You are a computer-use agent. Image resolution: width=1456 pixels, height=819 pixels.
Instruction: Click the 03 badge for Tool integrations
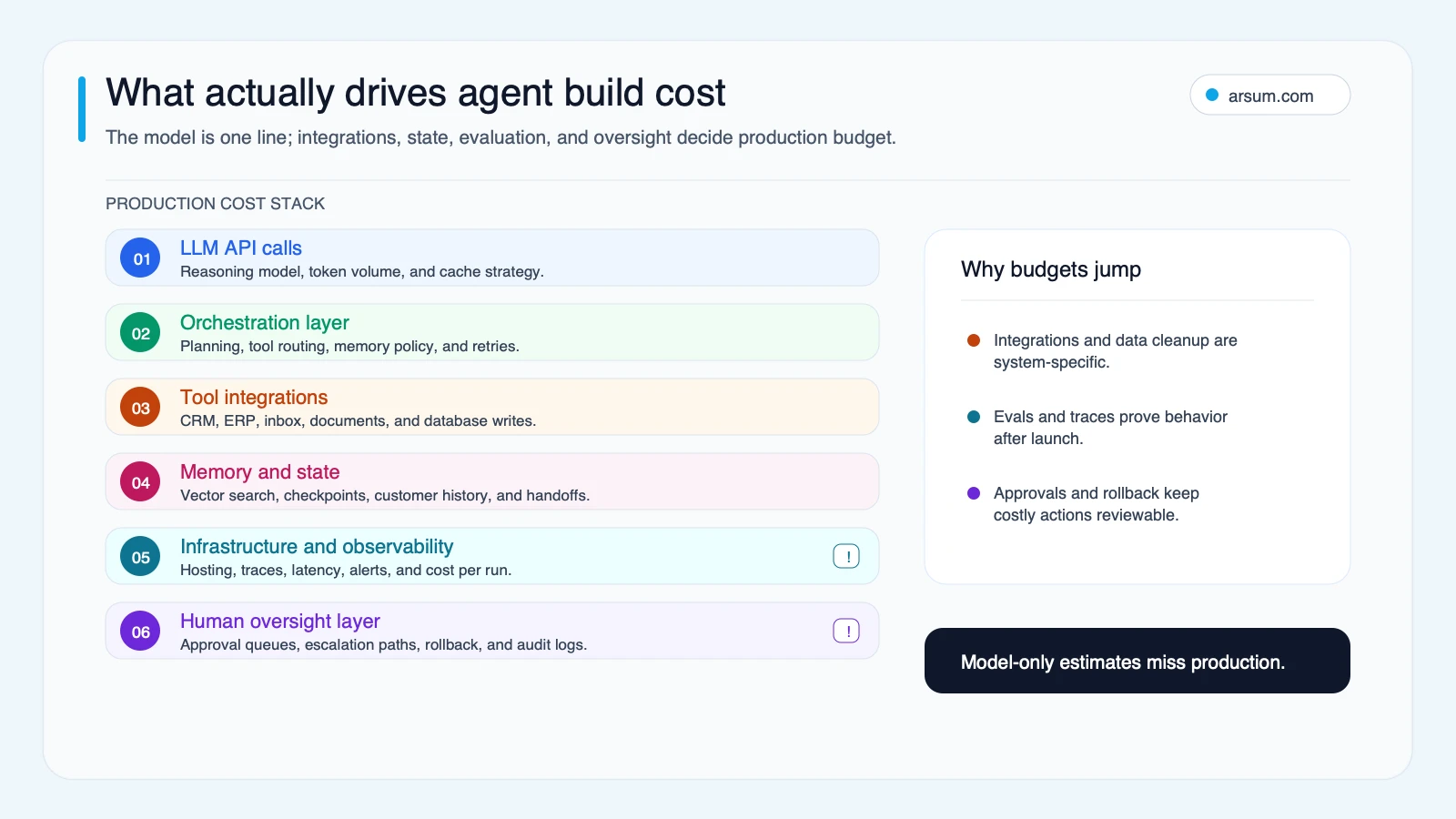(140, 408)
